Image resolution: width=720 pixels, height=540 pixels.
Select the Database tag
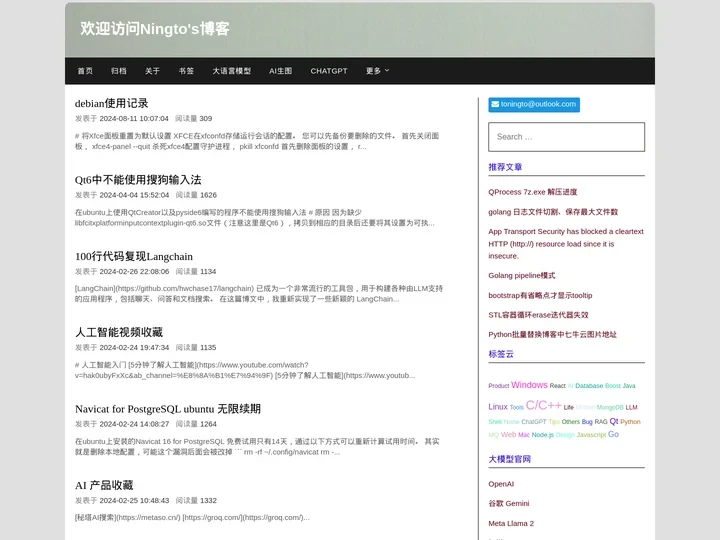tap(589, 386)
